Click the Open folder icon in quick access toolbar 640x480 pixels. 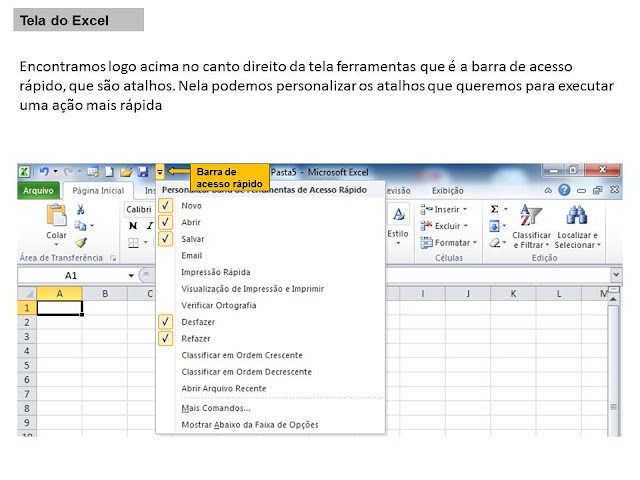click(126, 172)
